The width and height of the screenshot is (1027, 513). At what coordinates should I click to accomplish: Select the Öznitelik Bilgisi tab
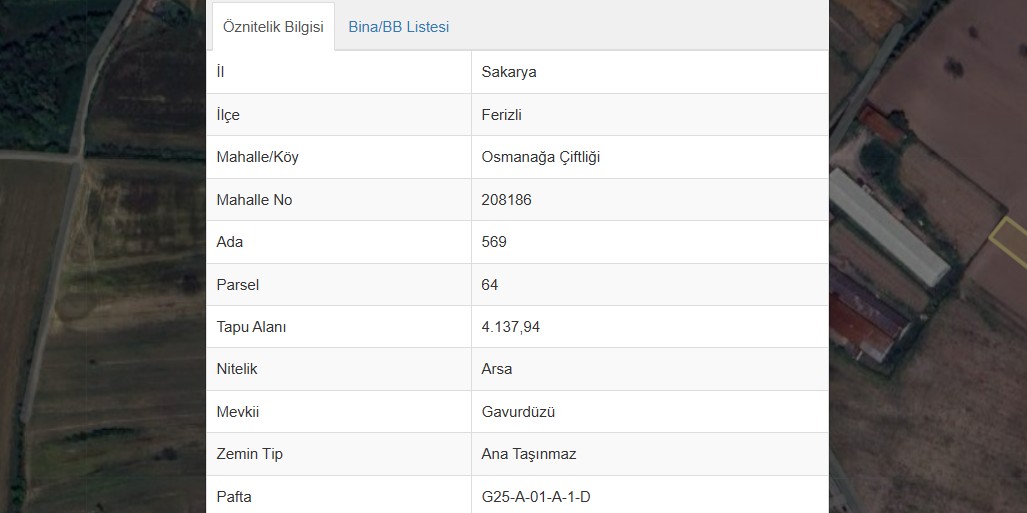tap(273, 27)
